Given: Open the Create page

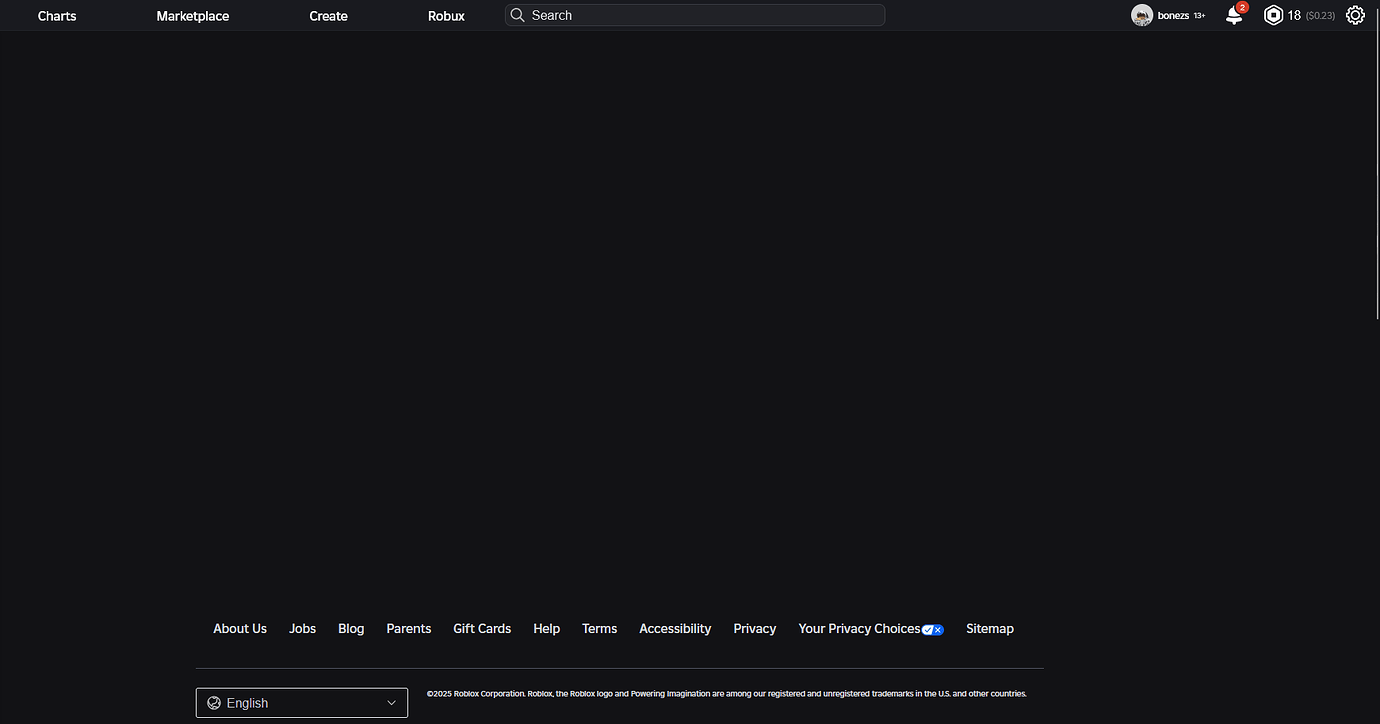Looking at the screenshot, I should (x=329, y=16).
